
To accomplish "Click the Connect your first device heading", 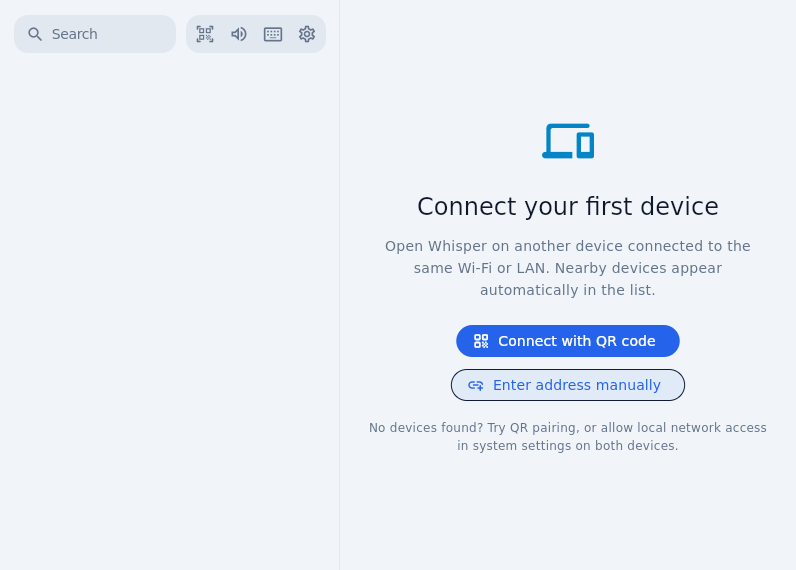I will point(568,207).
